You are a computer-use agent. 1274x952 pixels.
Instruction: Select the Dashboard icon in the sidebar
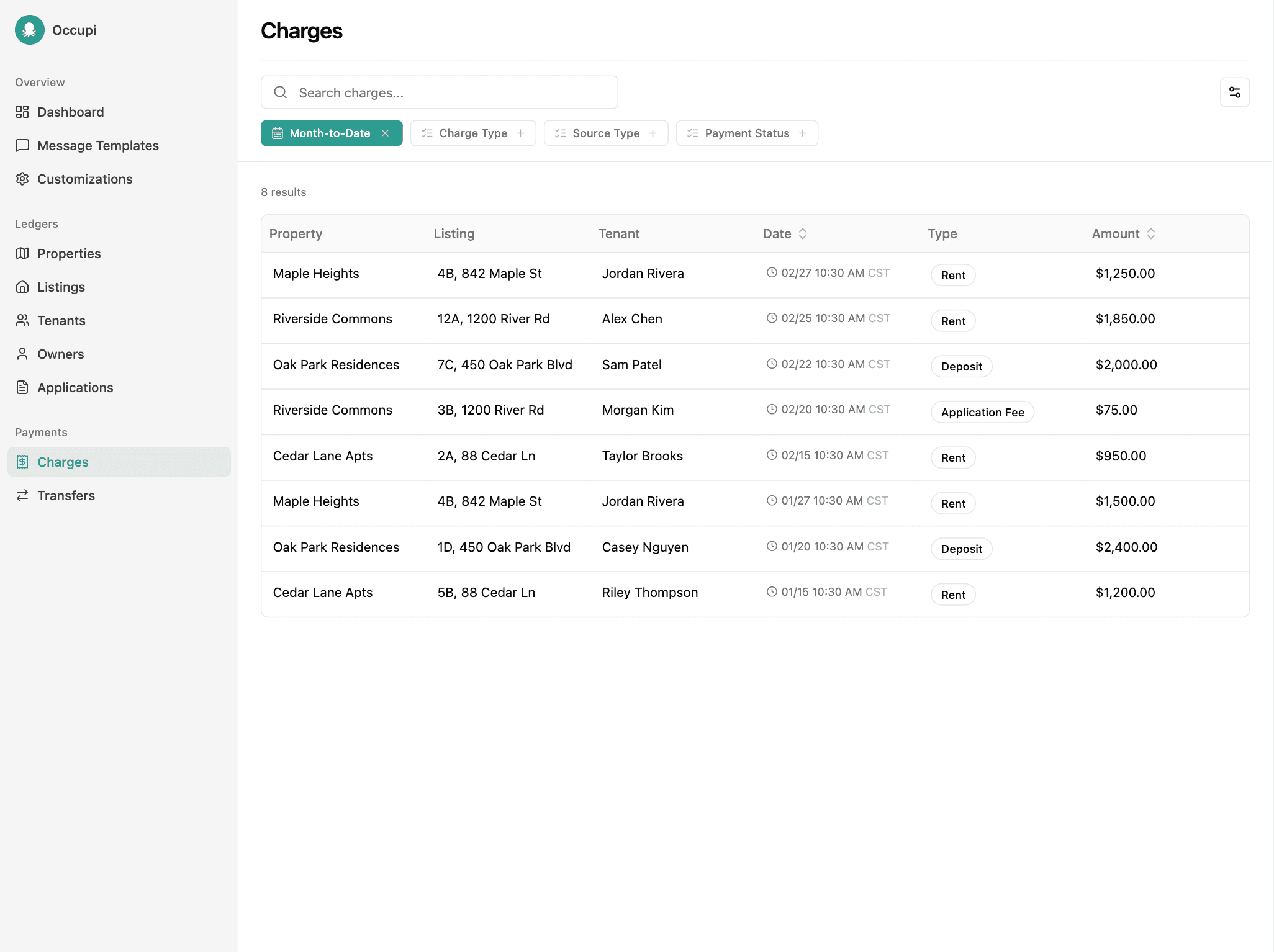click(22, 112)
